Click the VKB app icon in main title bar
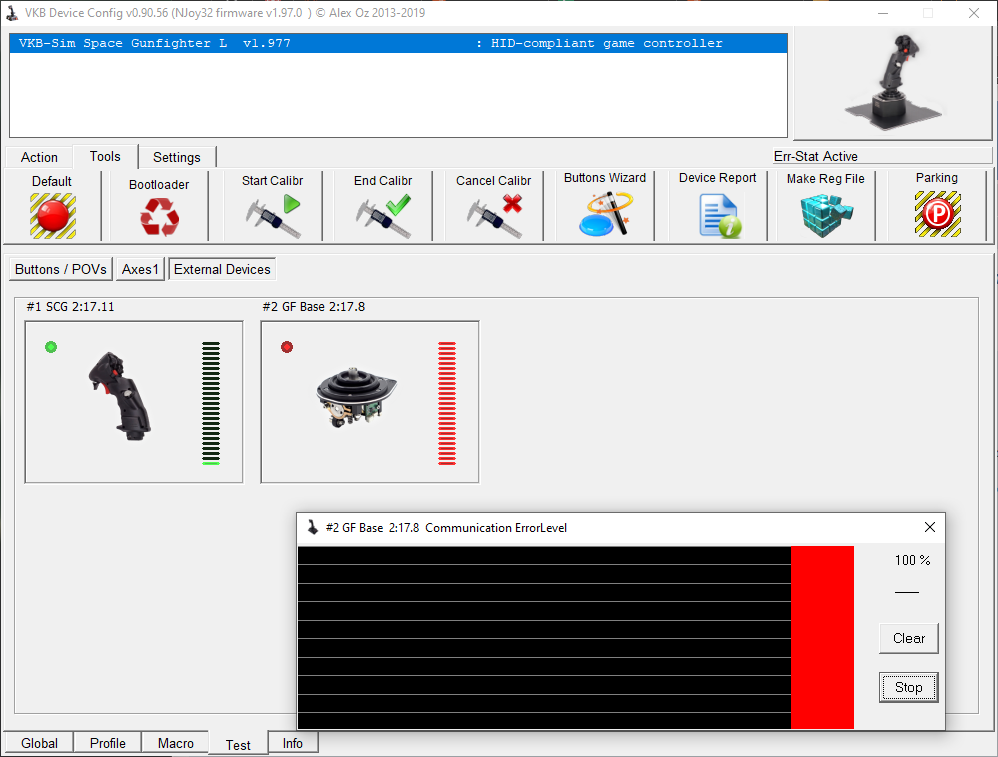 12,13
